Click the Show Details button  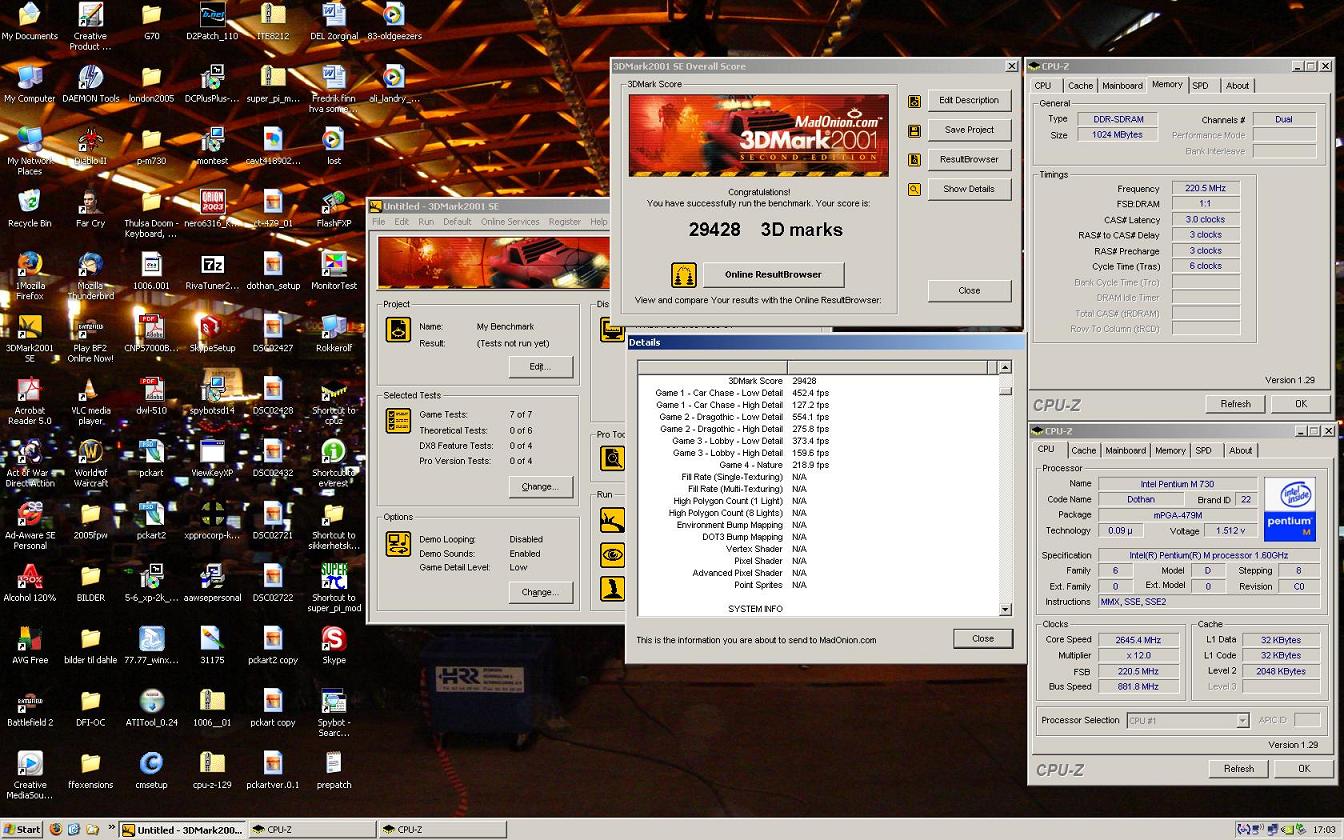point(969,189)
